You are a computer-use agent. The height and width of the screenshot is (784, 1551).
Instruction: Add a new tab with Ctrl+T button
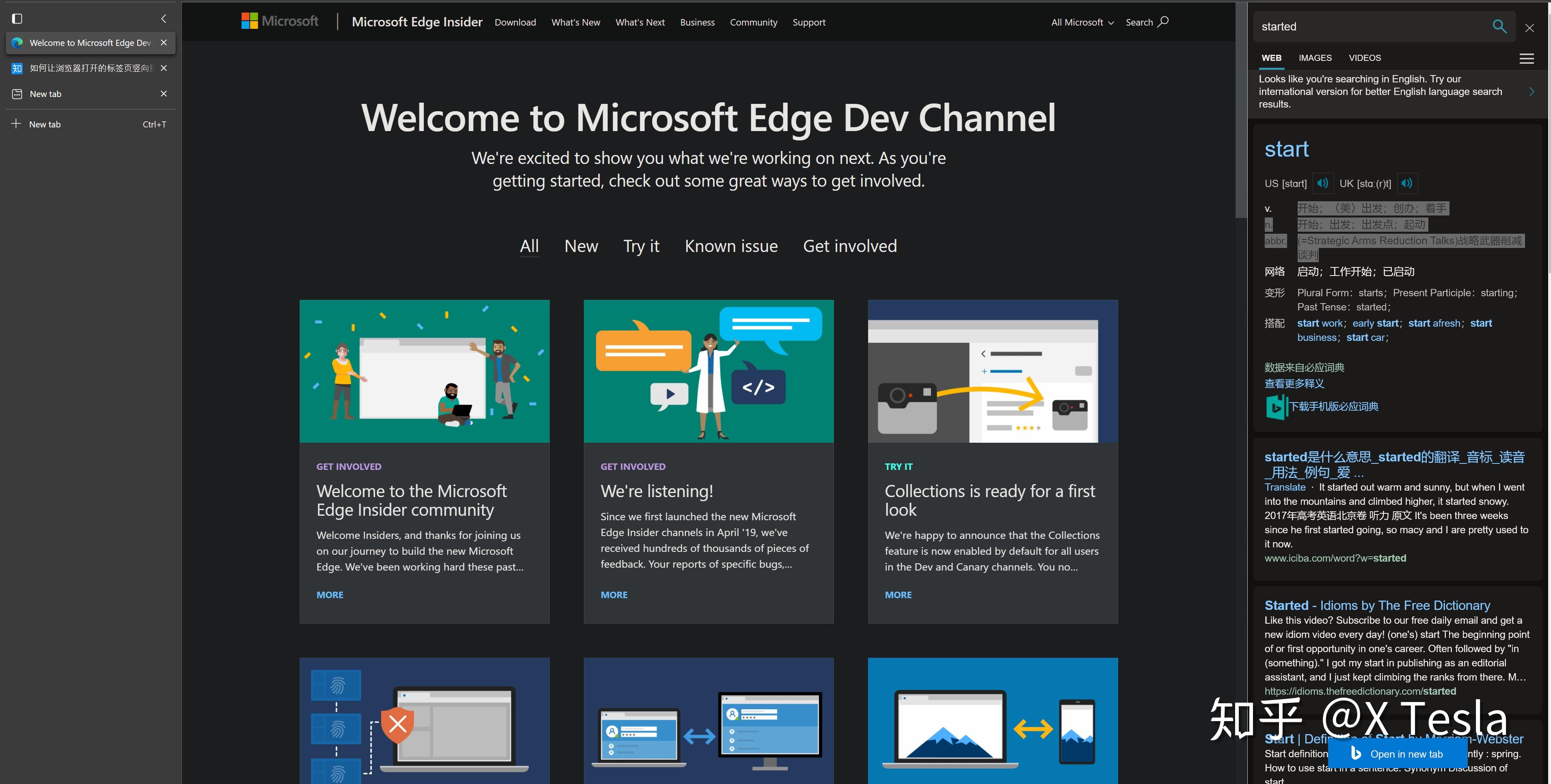tap(90, 124)
